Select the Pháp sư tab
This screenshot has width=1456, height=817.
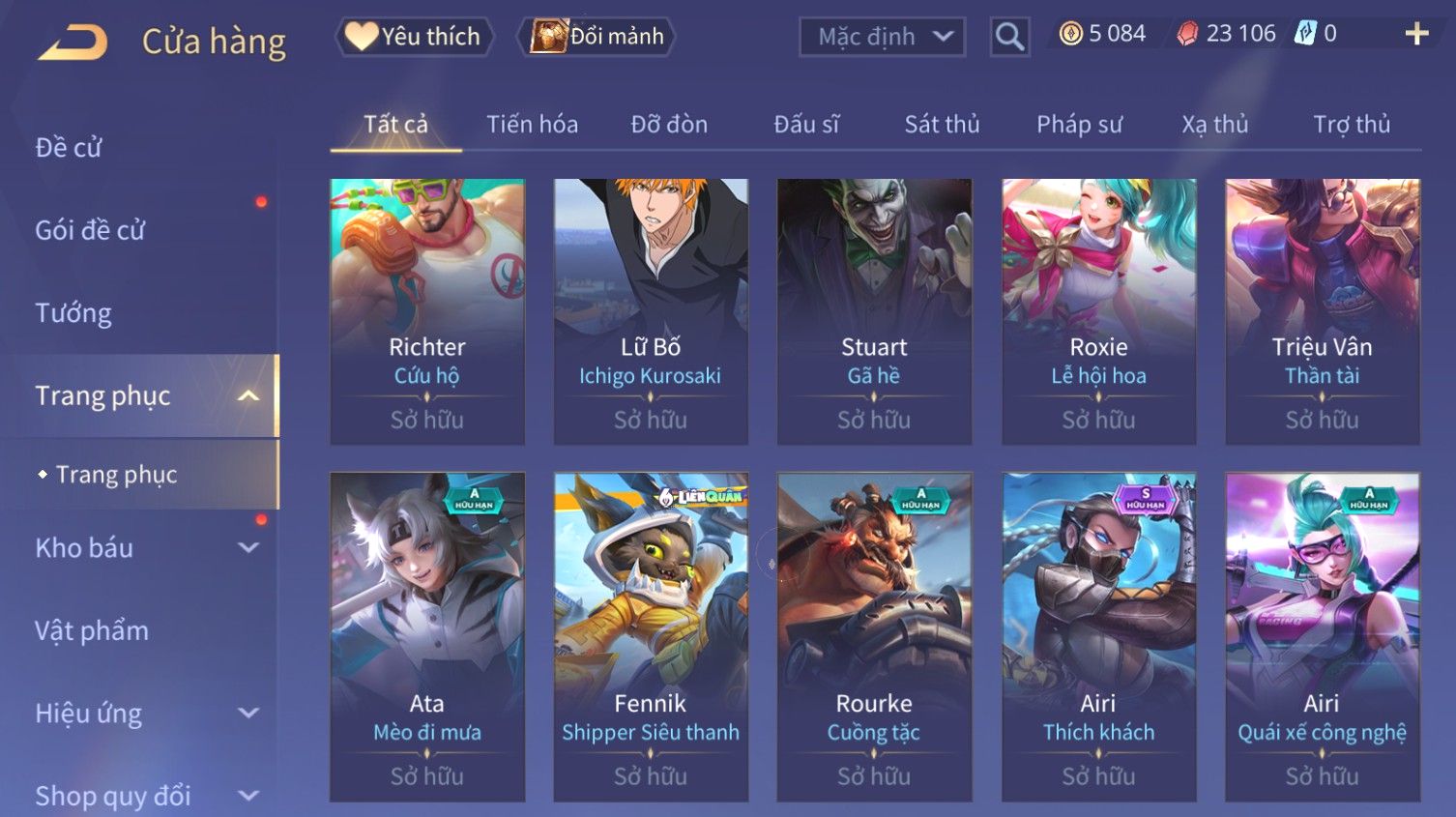(x=1079, y=125)
